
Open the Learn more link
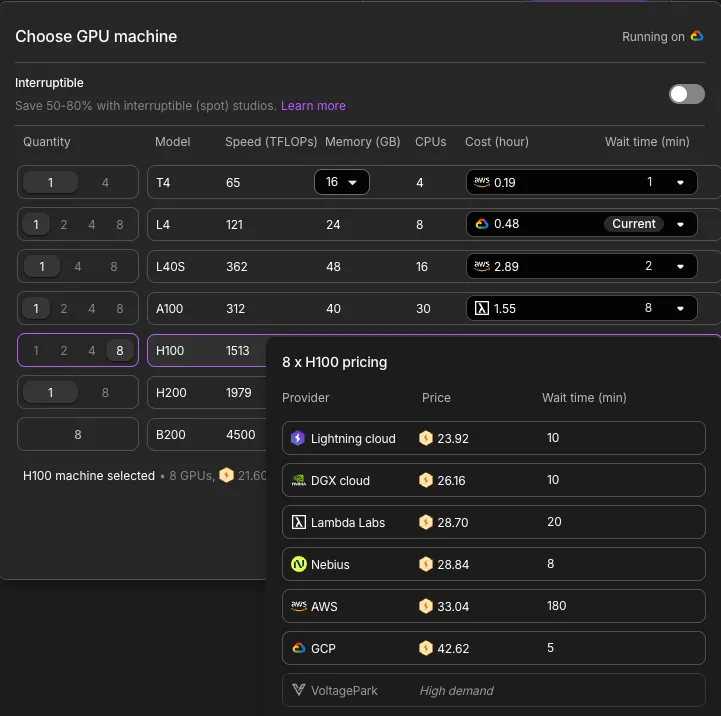tap(313, 106)
